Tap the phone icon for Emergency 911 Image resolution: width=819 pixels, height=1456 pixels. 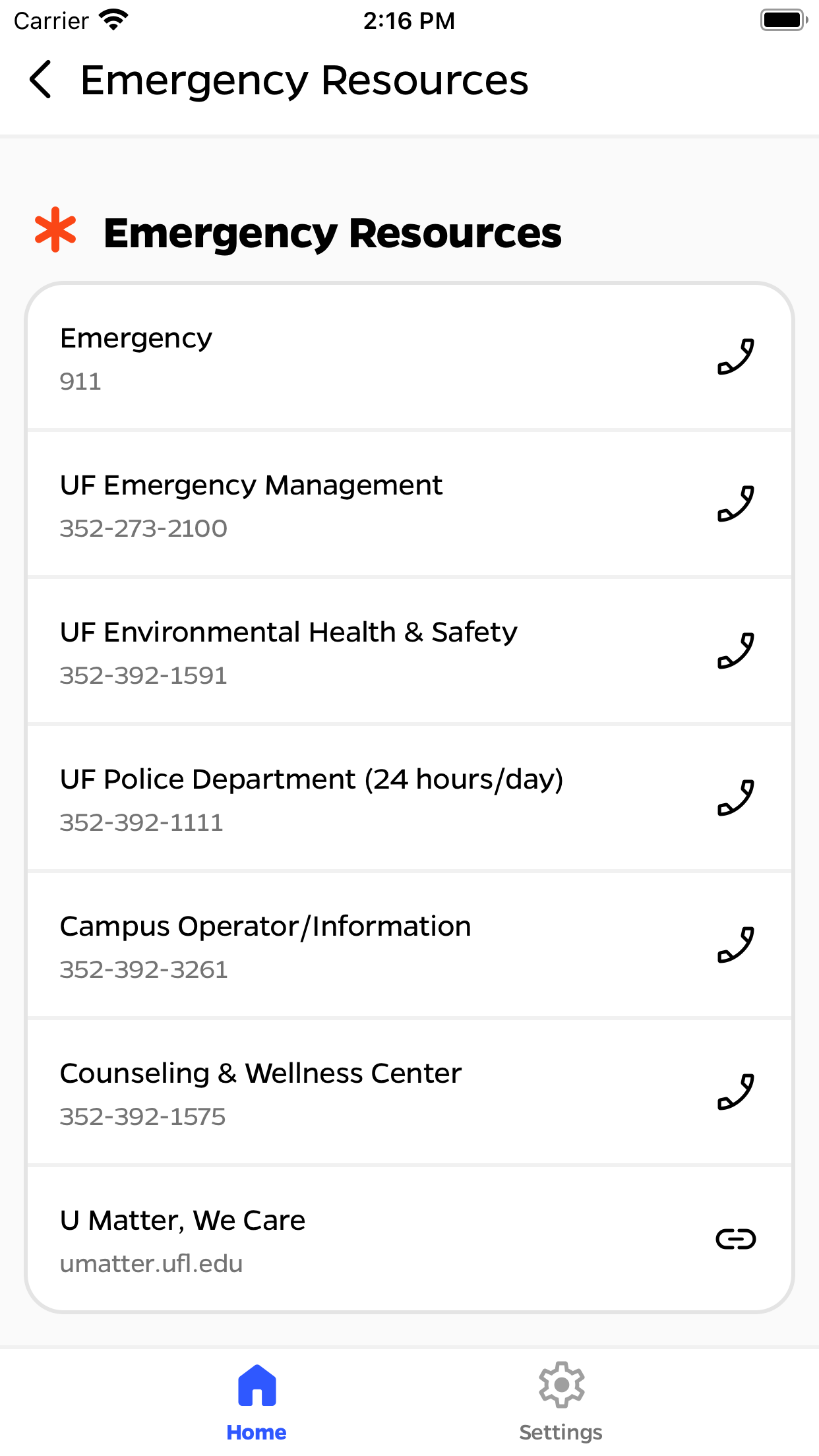736,357
